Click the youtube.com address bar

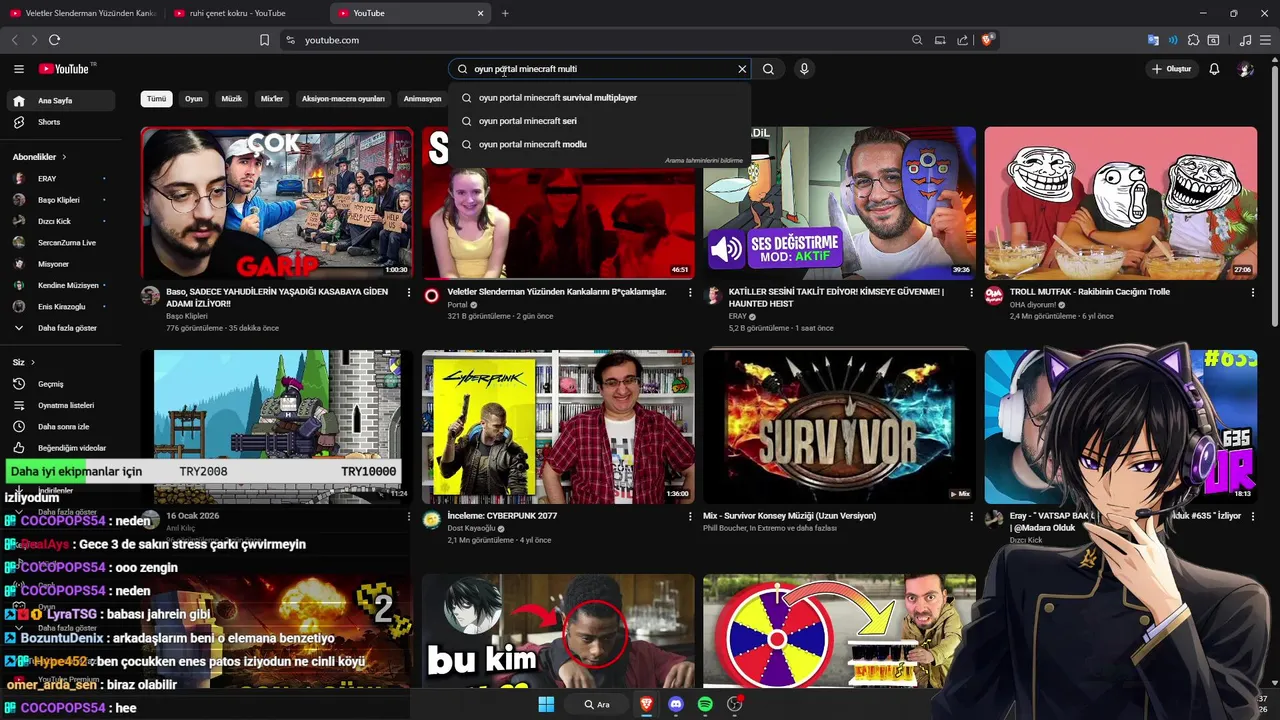(600, 40)
